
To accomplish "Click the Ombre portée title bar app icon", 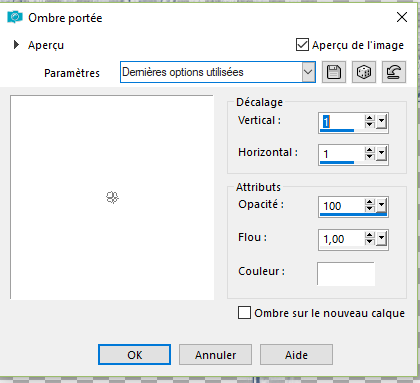I will click(15, 17).
